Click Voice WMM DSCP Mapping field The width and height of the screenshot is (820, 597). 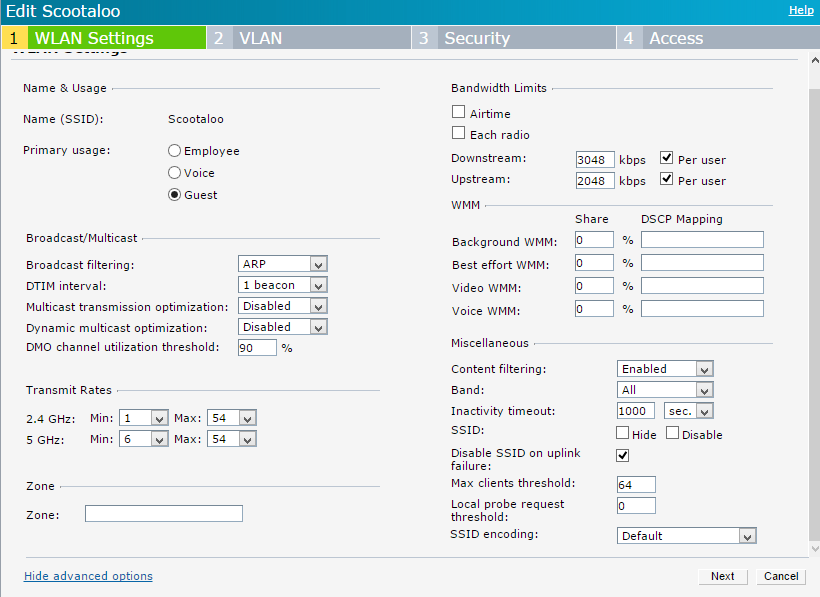(702, 309)
